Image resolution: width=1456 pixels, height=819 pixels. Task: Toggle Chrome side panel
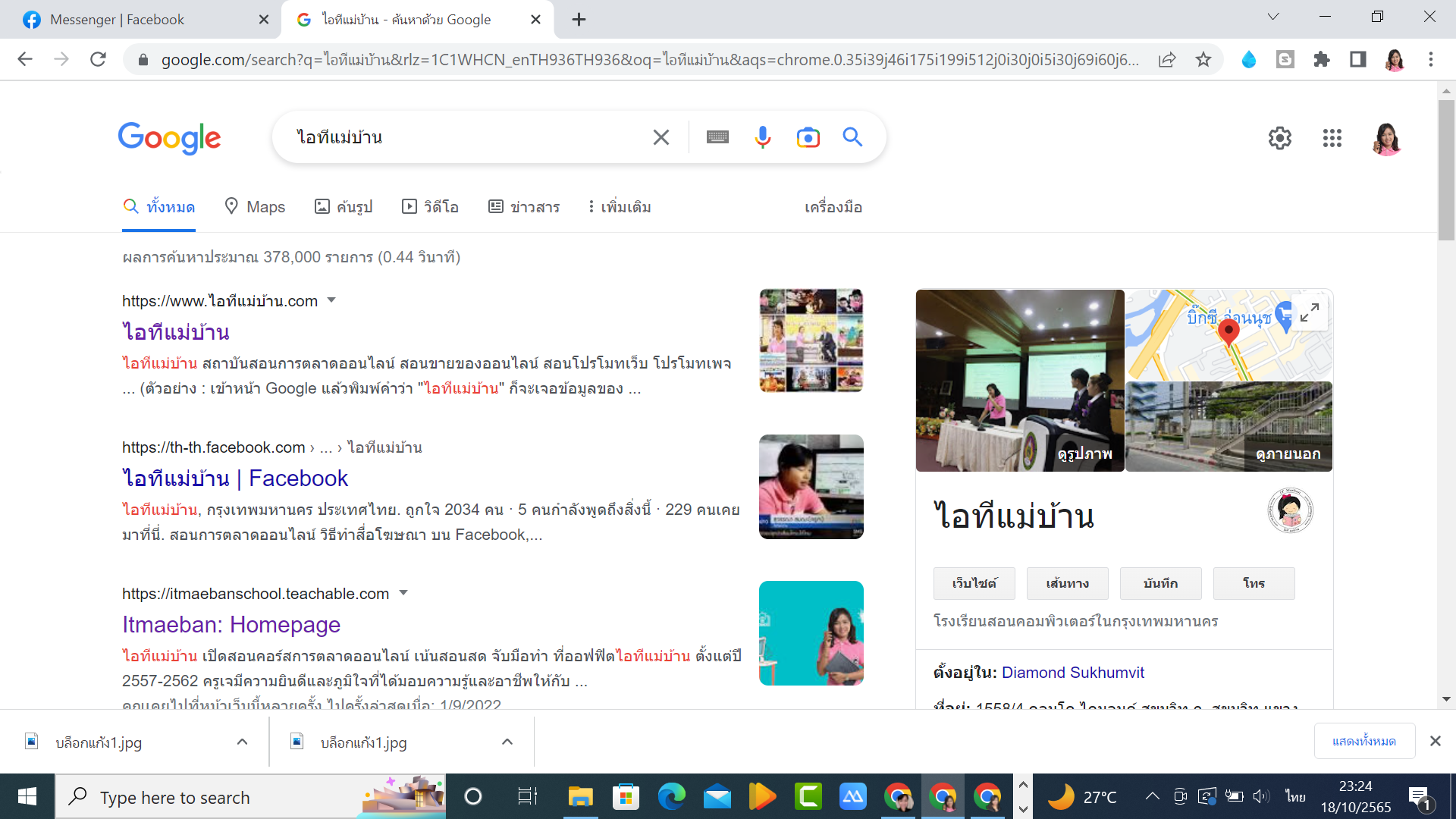coord(1358,59)
